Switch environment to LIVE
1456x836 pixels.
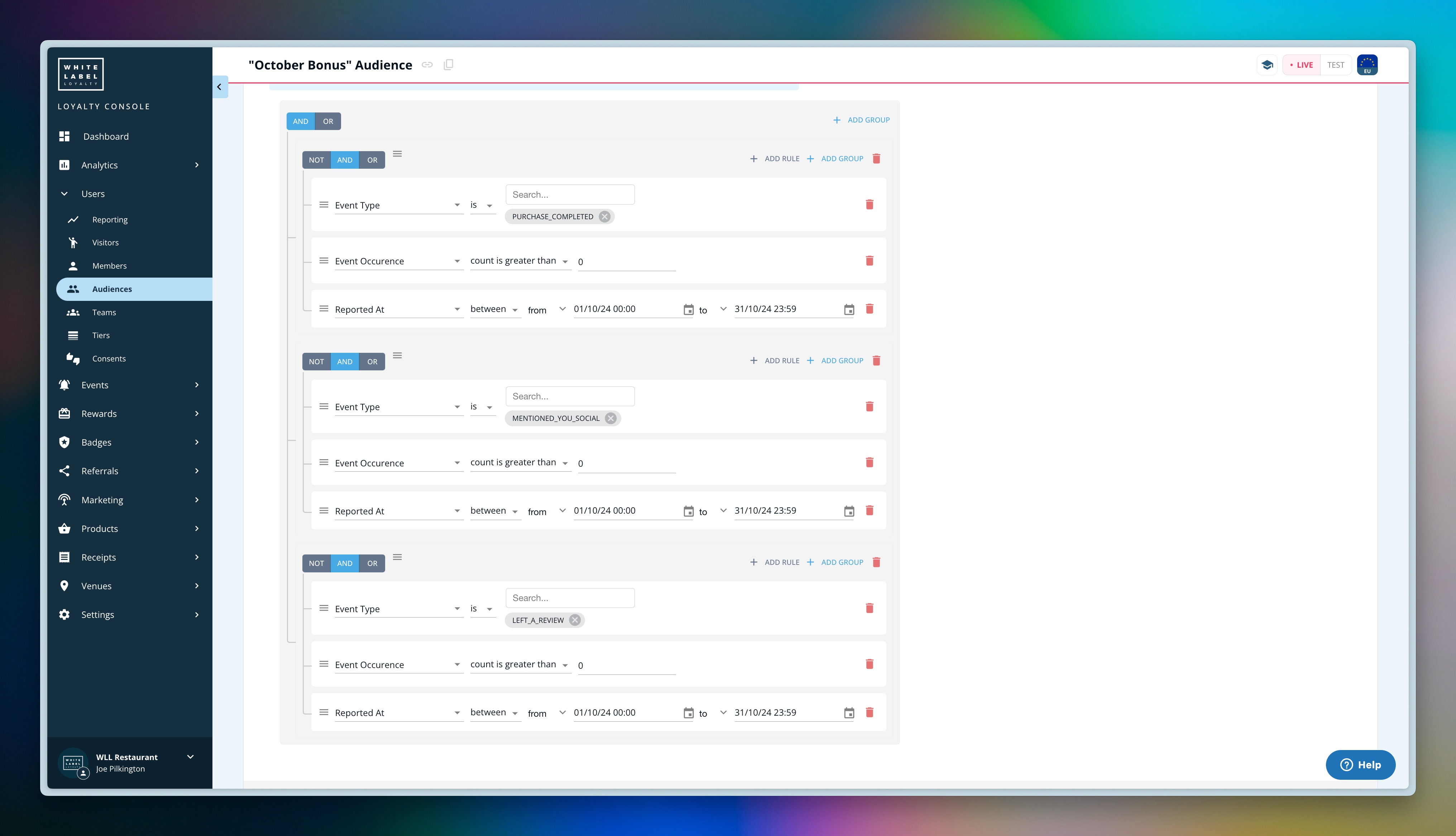[x=1301, y=65]
